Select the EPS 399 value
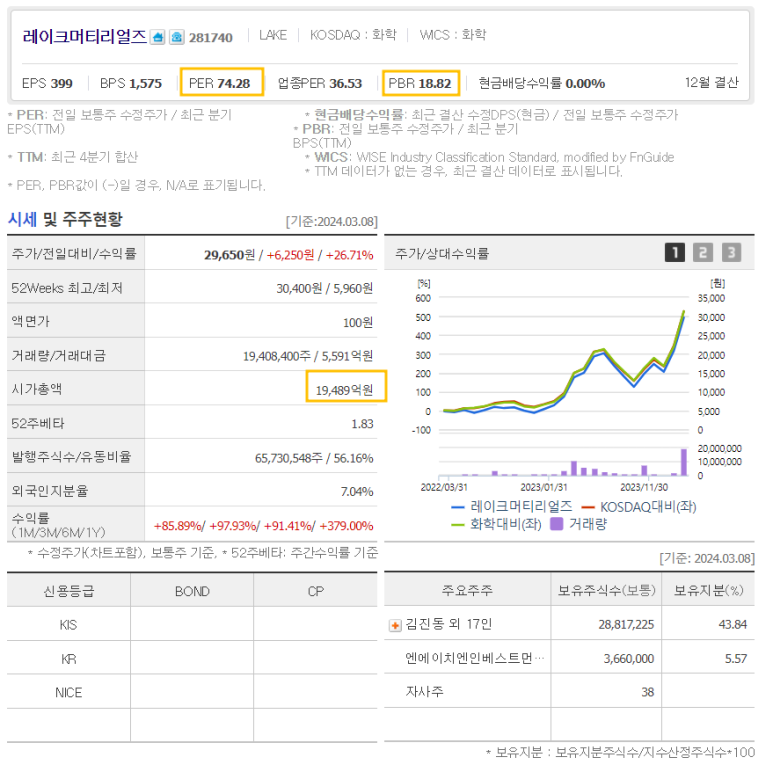The height and width of the screenshot is (772, 773). click(47, 83)
